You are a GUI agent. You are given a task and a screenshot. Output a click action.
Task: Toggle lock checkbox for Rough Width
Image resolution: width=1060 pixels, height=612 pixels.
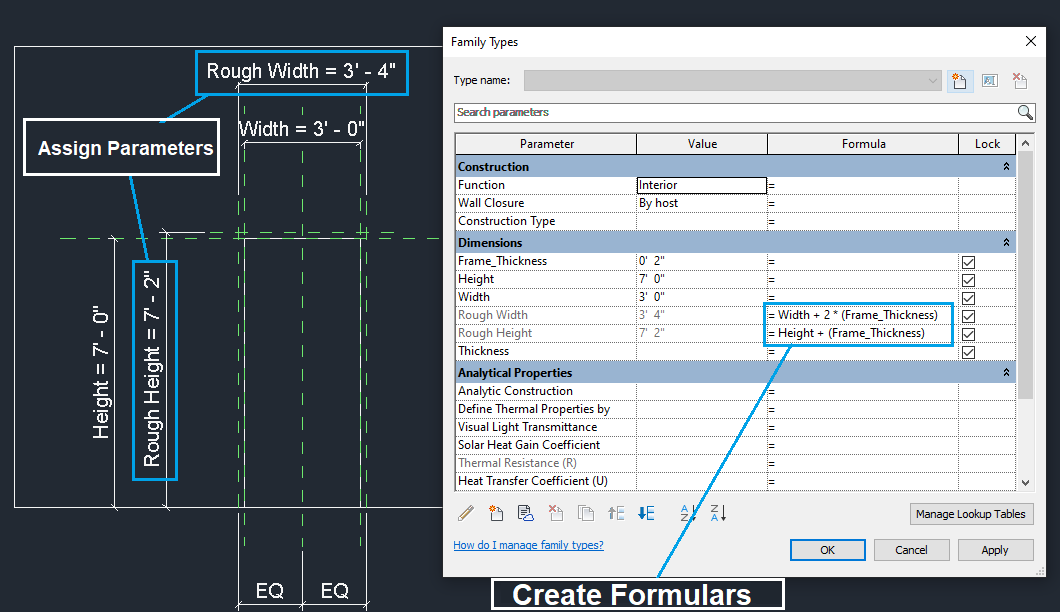[968, 316]
